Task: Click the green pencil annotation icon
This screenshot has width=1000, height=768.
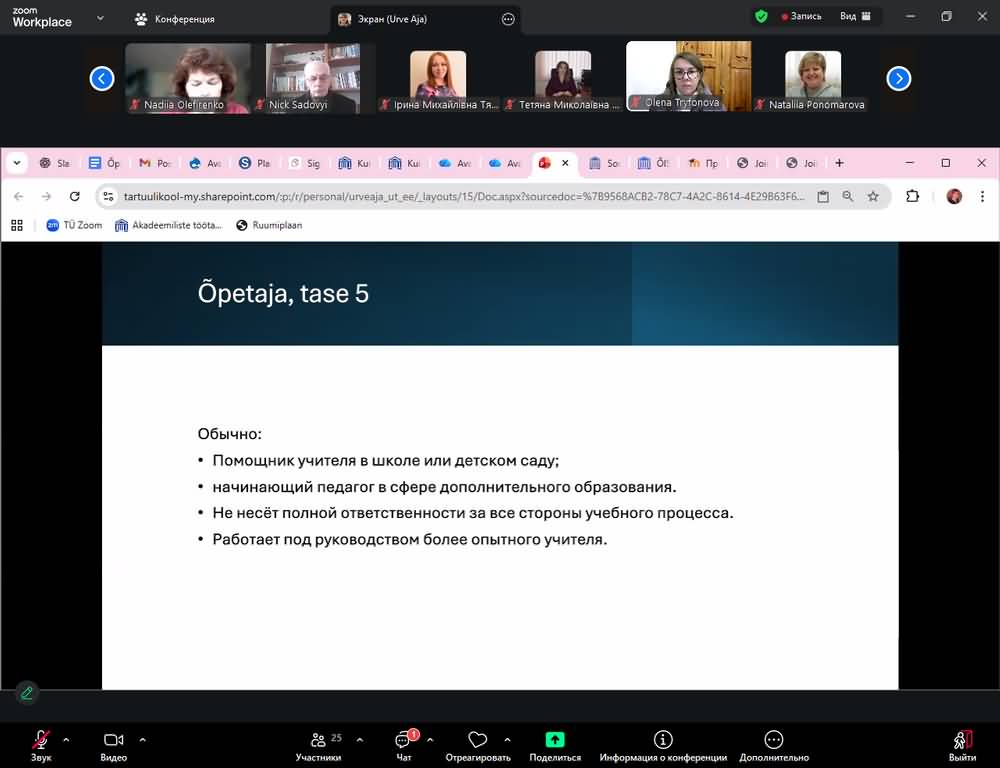Action: tap(27, 692)
